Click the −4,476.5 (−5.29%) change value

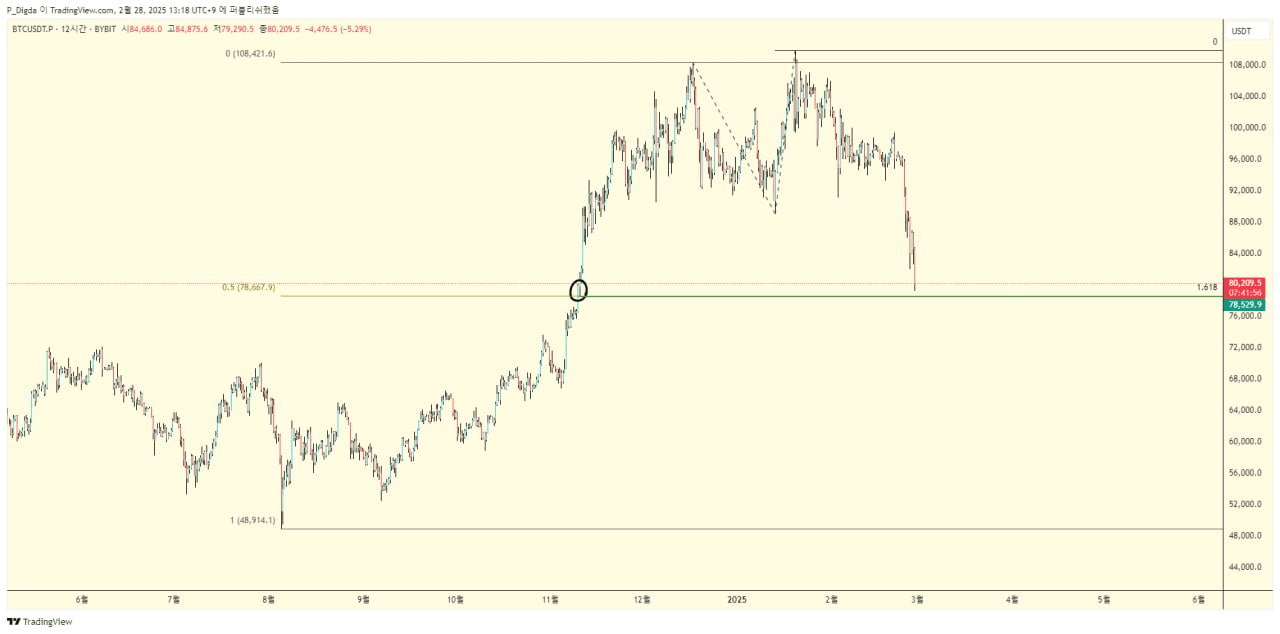point(336,29)
